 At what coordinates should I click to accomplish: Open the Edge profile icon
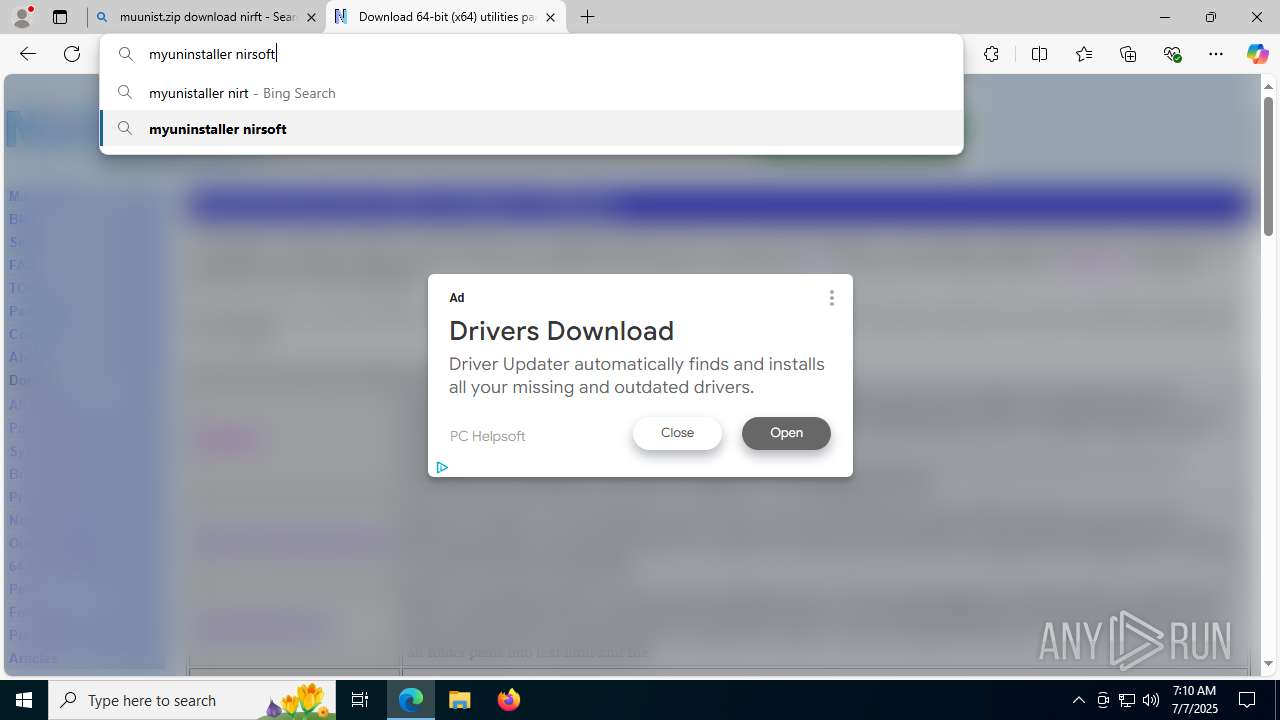(x=22, y=17)
